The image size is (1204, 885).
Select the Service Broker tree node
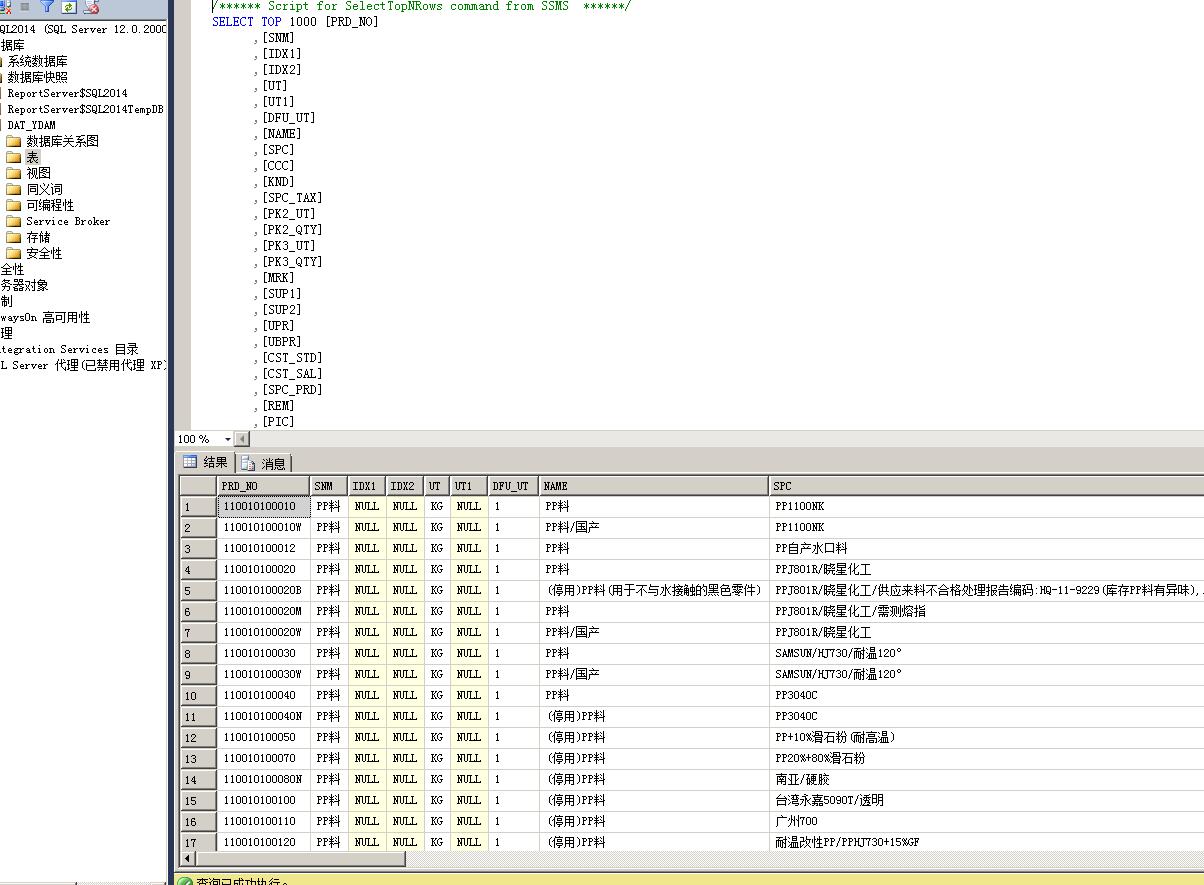(x=68, y=221)
